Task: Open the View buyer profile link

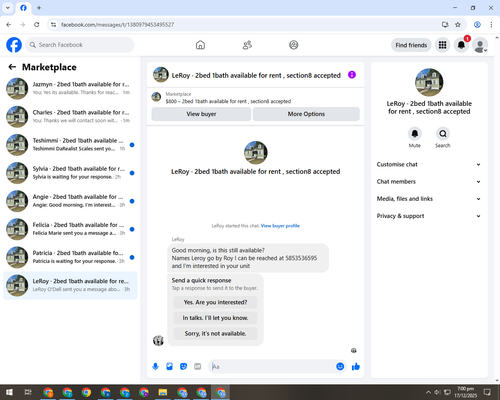Action: 280,226
